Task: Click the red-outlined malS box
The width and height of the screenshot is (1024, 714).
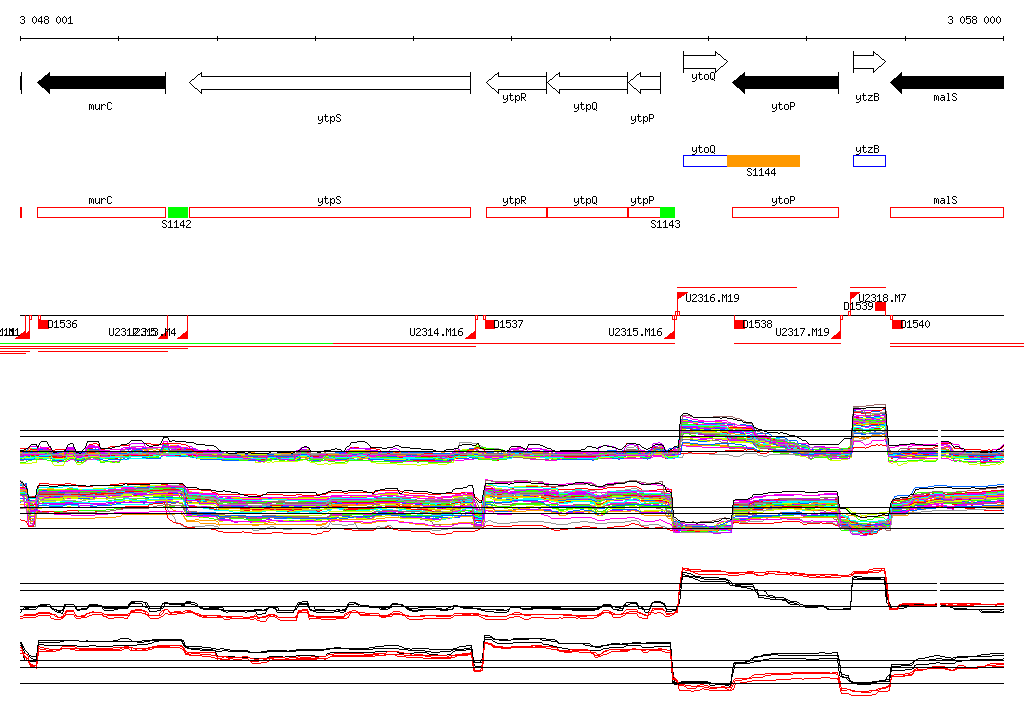Action: pos(947,212)
